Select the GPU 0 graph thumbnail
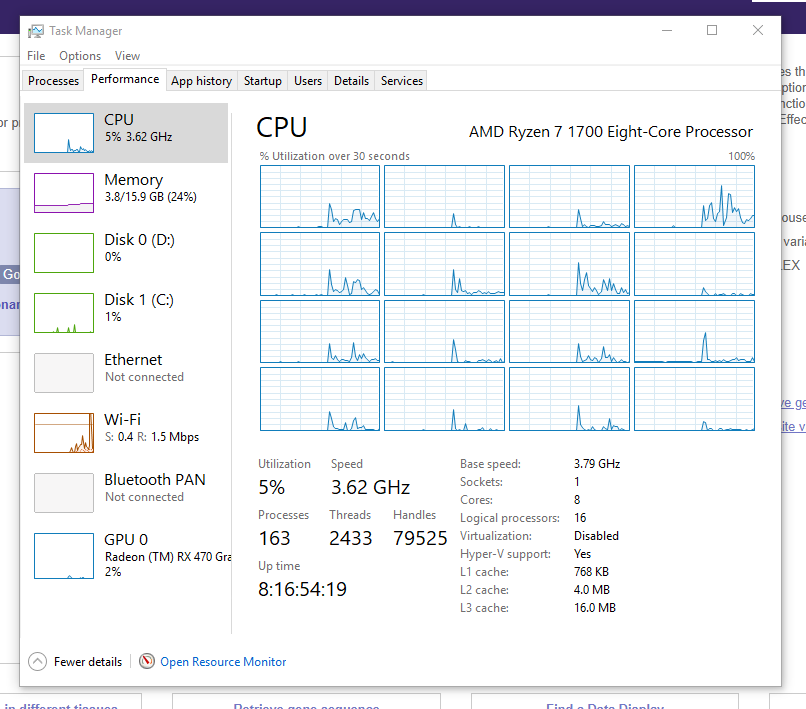This screenshot has width=806, height=709. click(x=64, y=556)
